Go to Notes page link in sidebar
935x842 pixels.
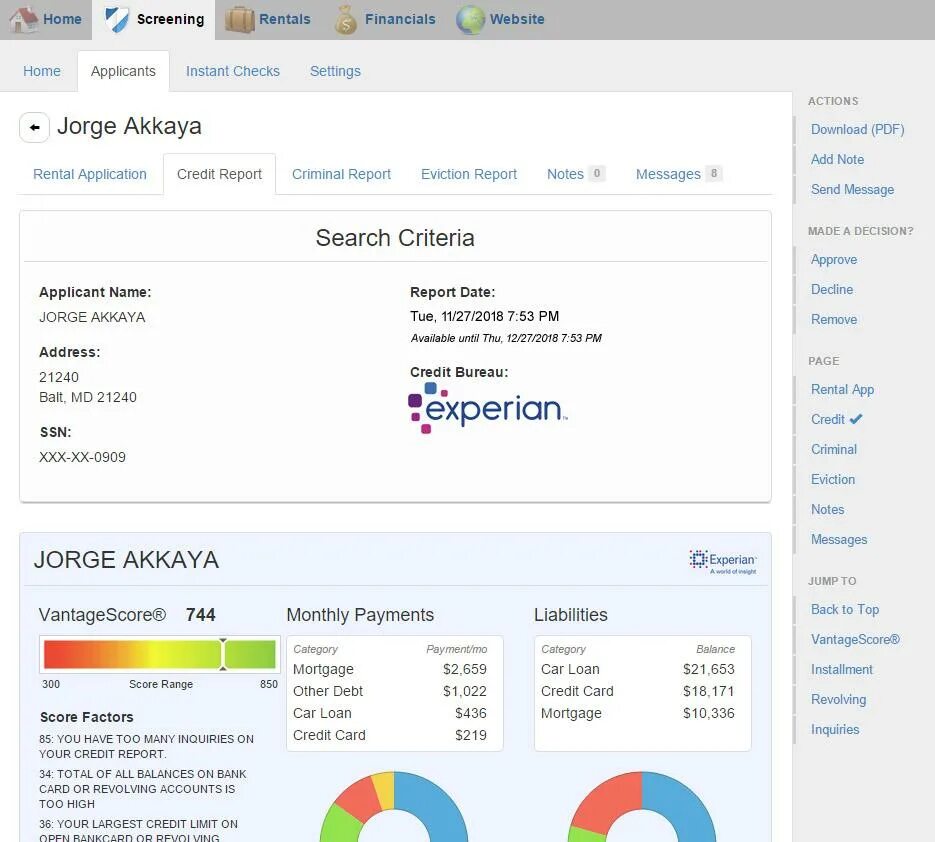pyautogui.click(x=828, y=509)
